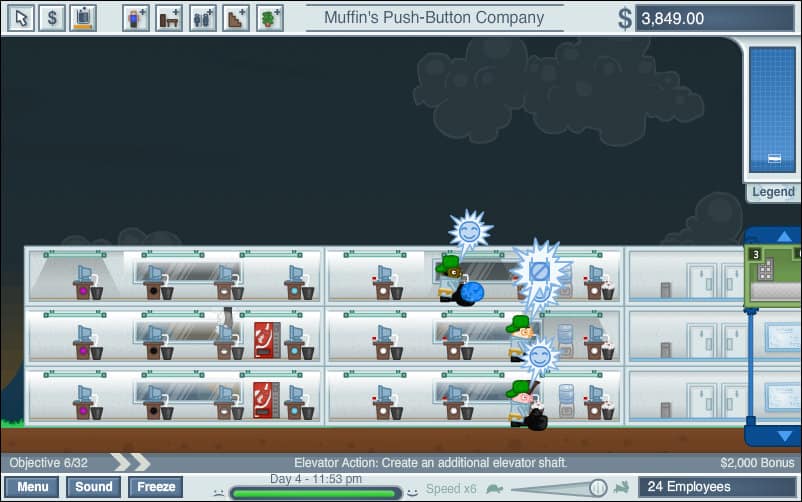Screen dimensions: 802x502
Task: Click the Objective 6/32 label
Action: click(49, 463)
